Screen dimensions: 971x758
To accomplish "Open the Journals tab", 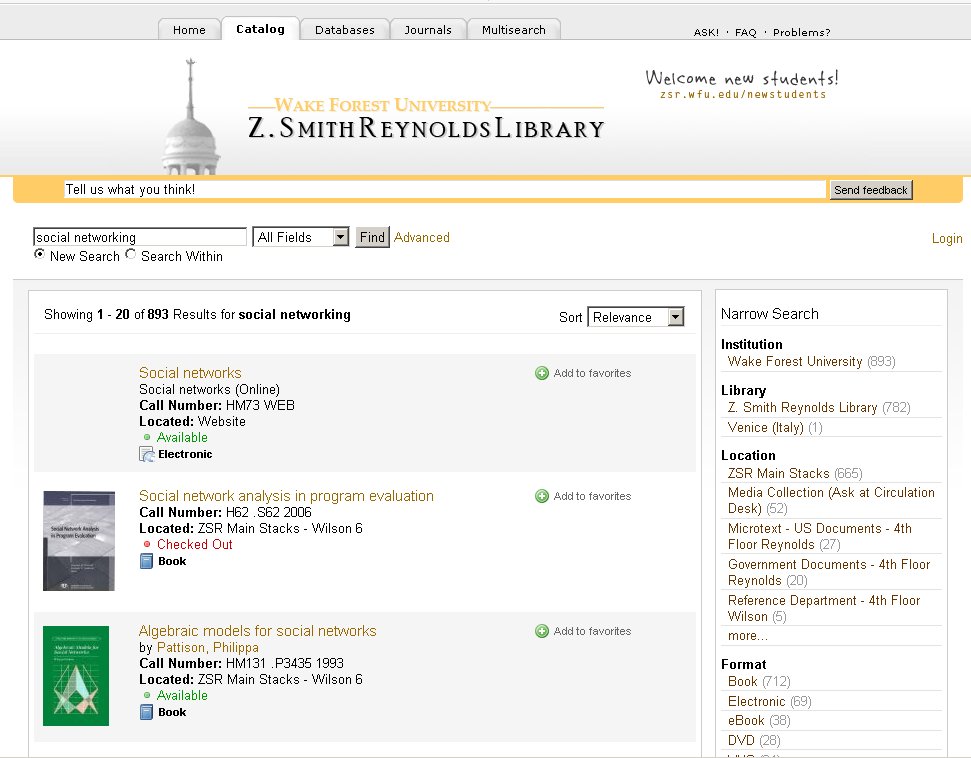I will [x=428, y=30].
